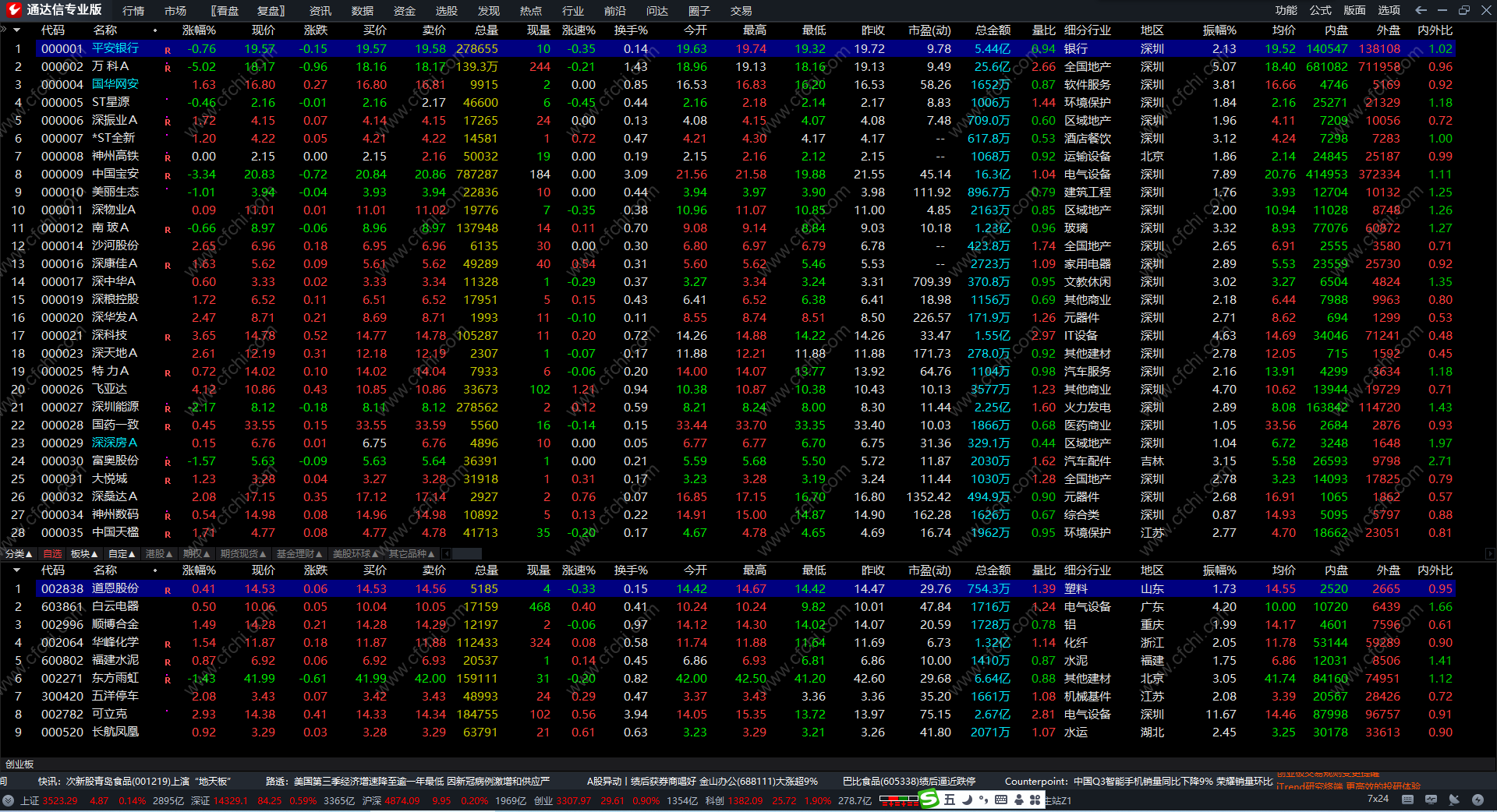Click the 7x24 news button

(1378, 799)
